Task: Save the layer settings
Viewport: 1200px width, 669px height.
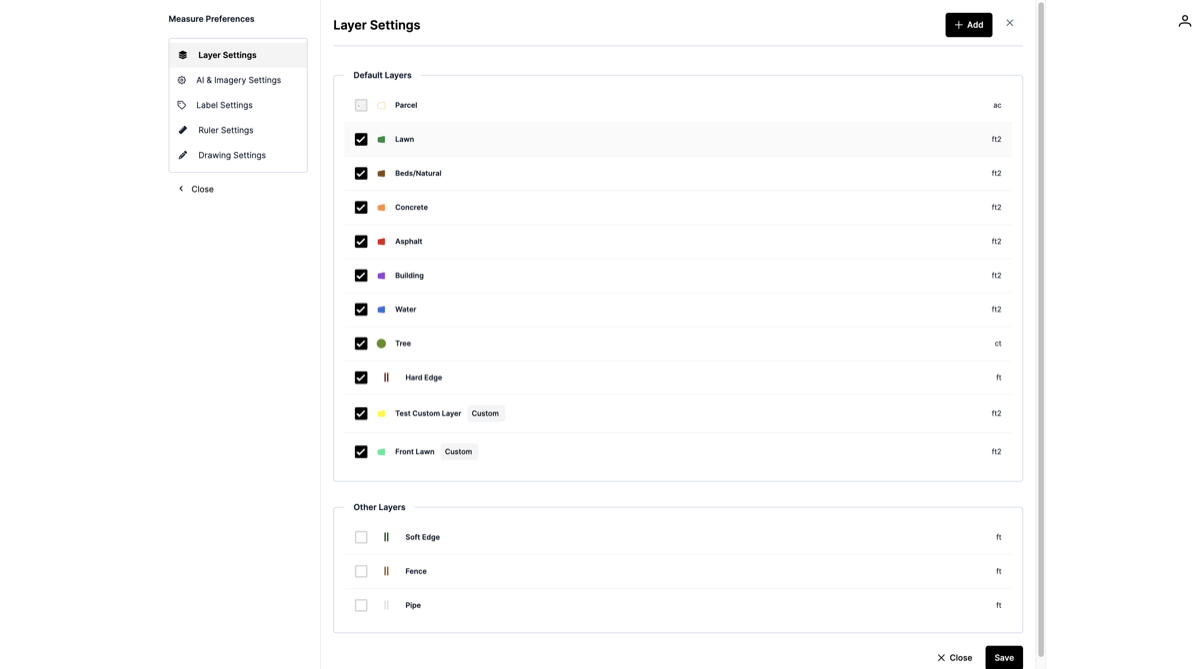Action: tap(1003, 657)
